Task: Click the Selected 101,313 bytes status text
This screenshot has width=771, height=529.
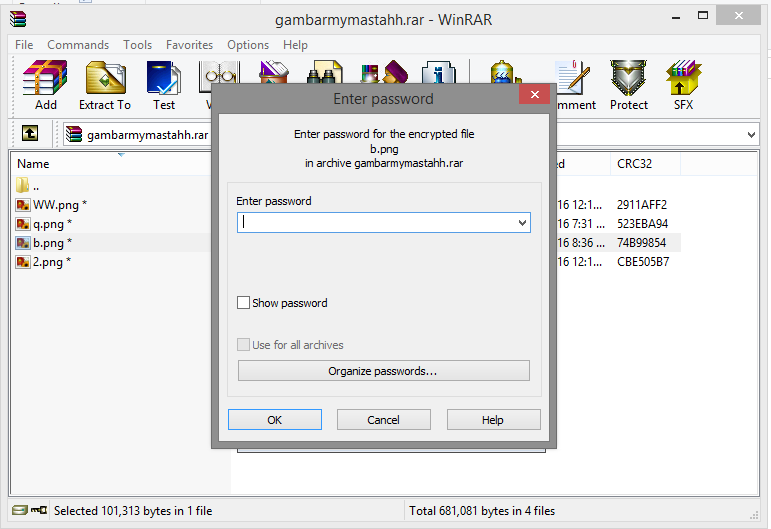Action: coord(133,511)
